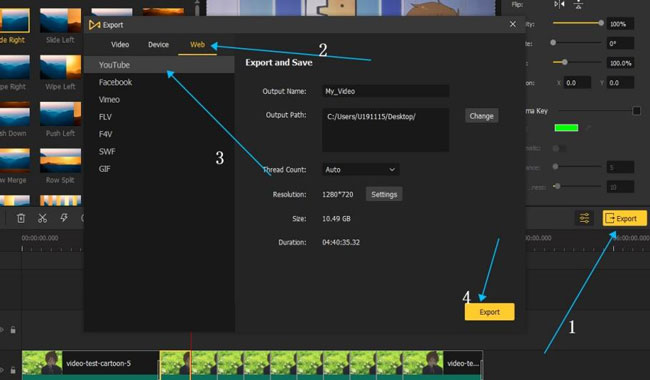Viewport: 650px width, 380px height.
Task: Click the green chroma key color swatch
Action: pyautogui.click(x=566, y=128)
